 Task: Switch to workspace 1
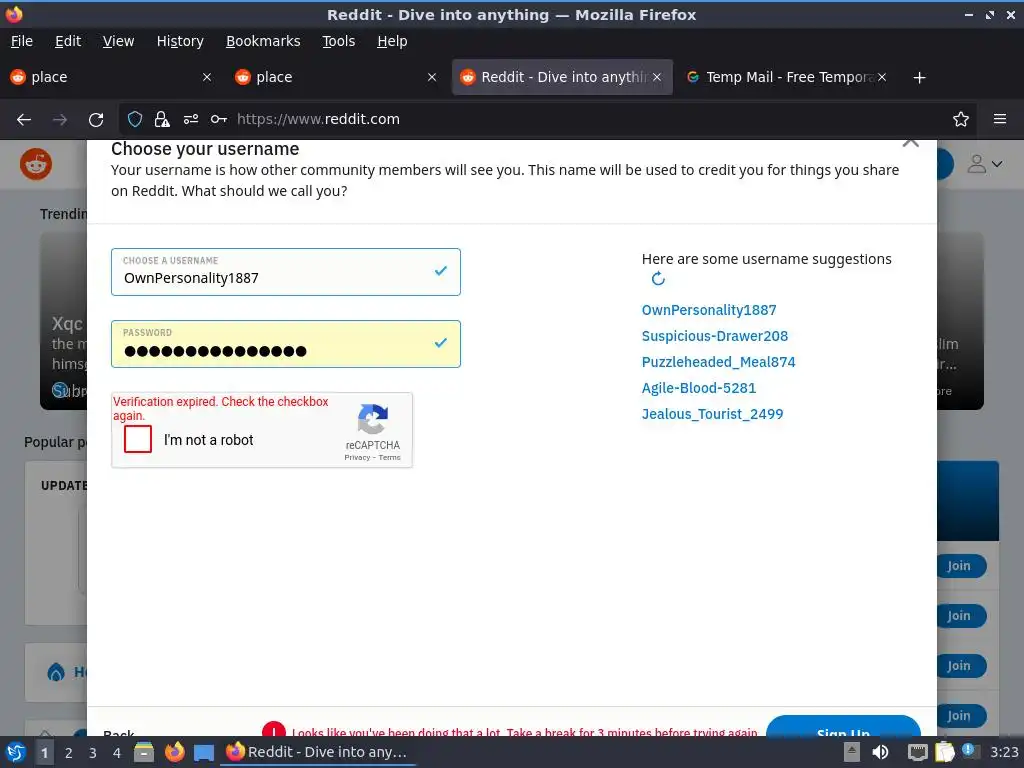point(44,753)
